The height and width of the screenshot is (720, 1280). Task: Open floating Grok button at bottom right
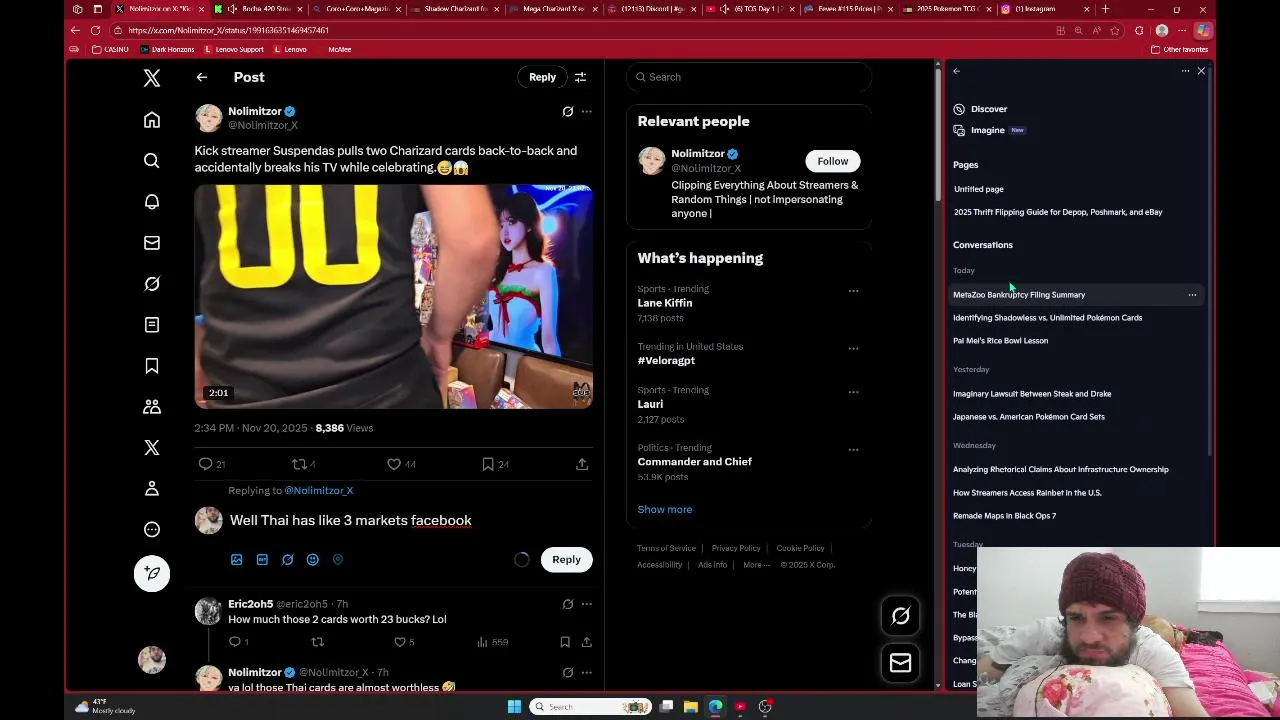[900, 617]
